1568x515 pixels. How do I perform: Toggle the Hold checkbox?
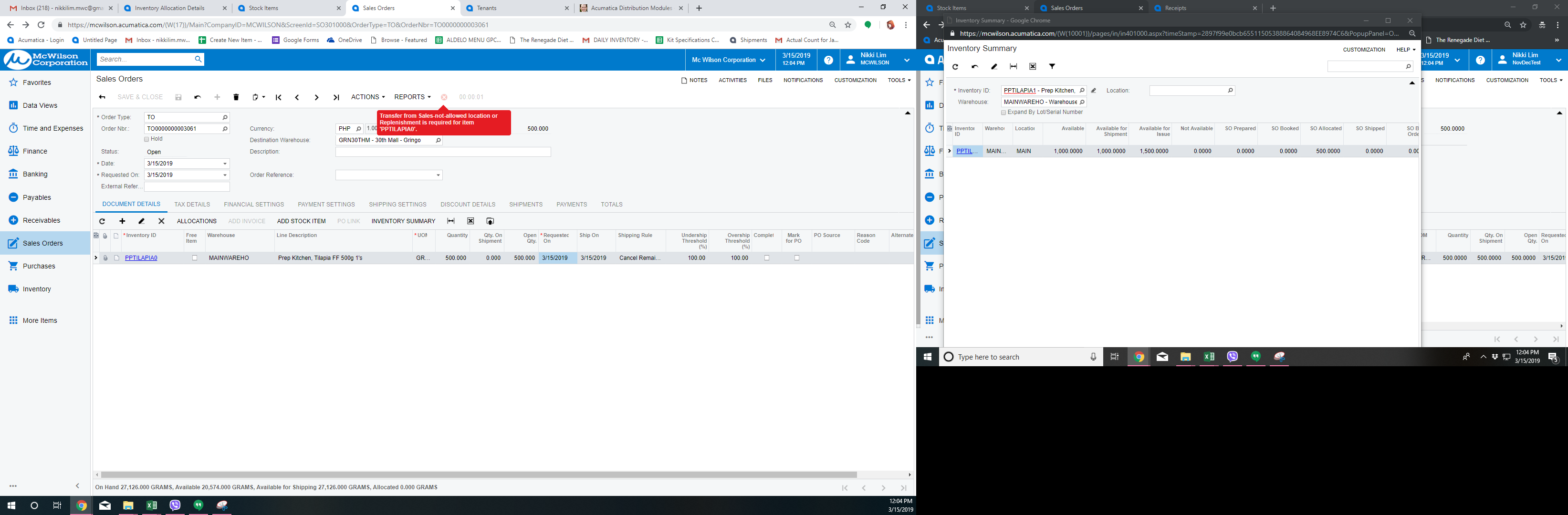[x=146, y=139]
